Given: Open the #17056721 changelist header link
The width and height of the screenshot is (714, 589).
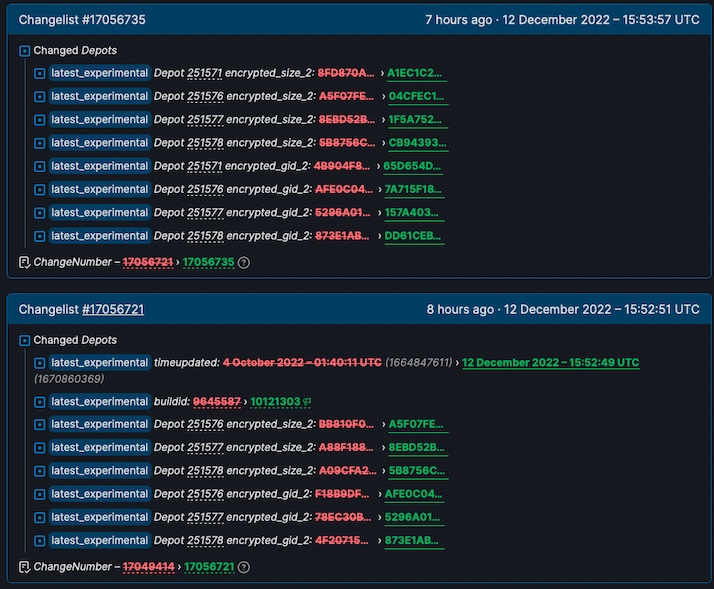Looking at the screenshot, I should [x=113, y=309].
